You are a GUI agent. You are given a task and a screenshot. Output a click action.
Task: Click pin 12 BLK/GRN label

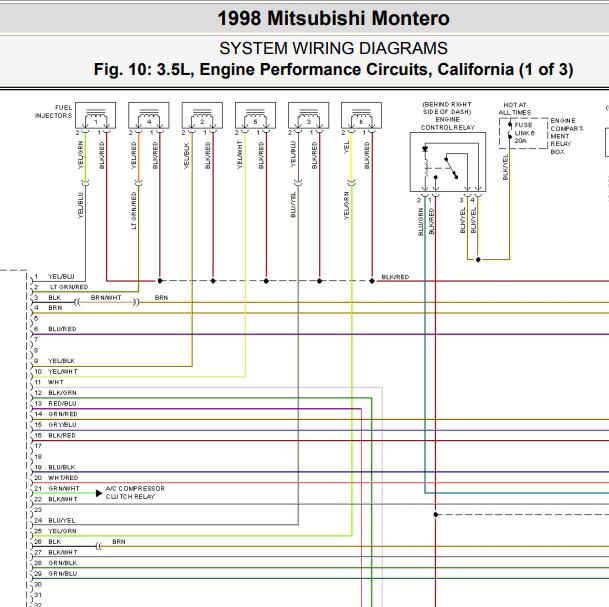pyautogui.click(x=62, y=393)
